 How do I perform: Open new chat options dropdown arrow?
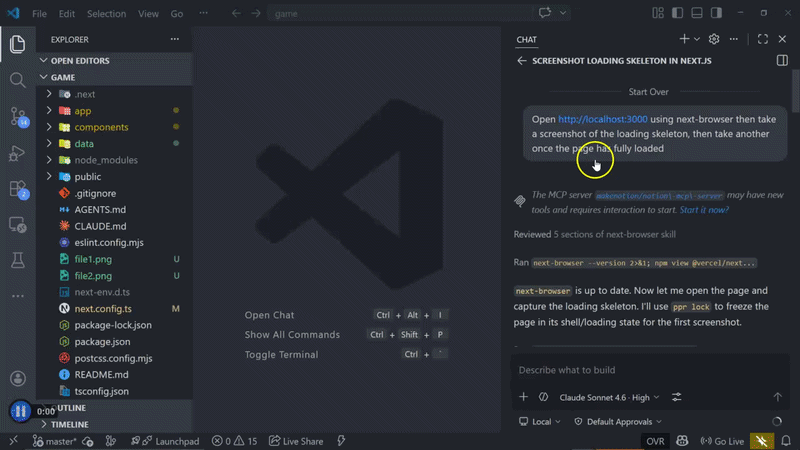(x=696, y=39)
